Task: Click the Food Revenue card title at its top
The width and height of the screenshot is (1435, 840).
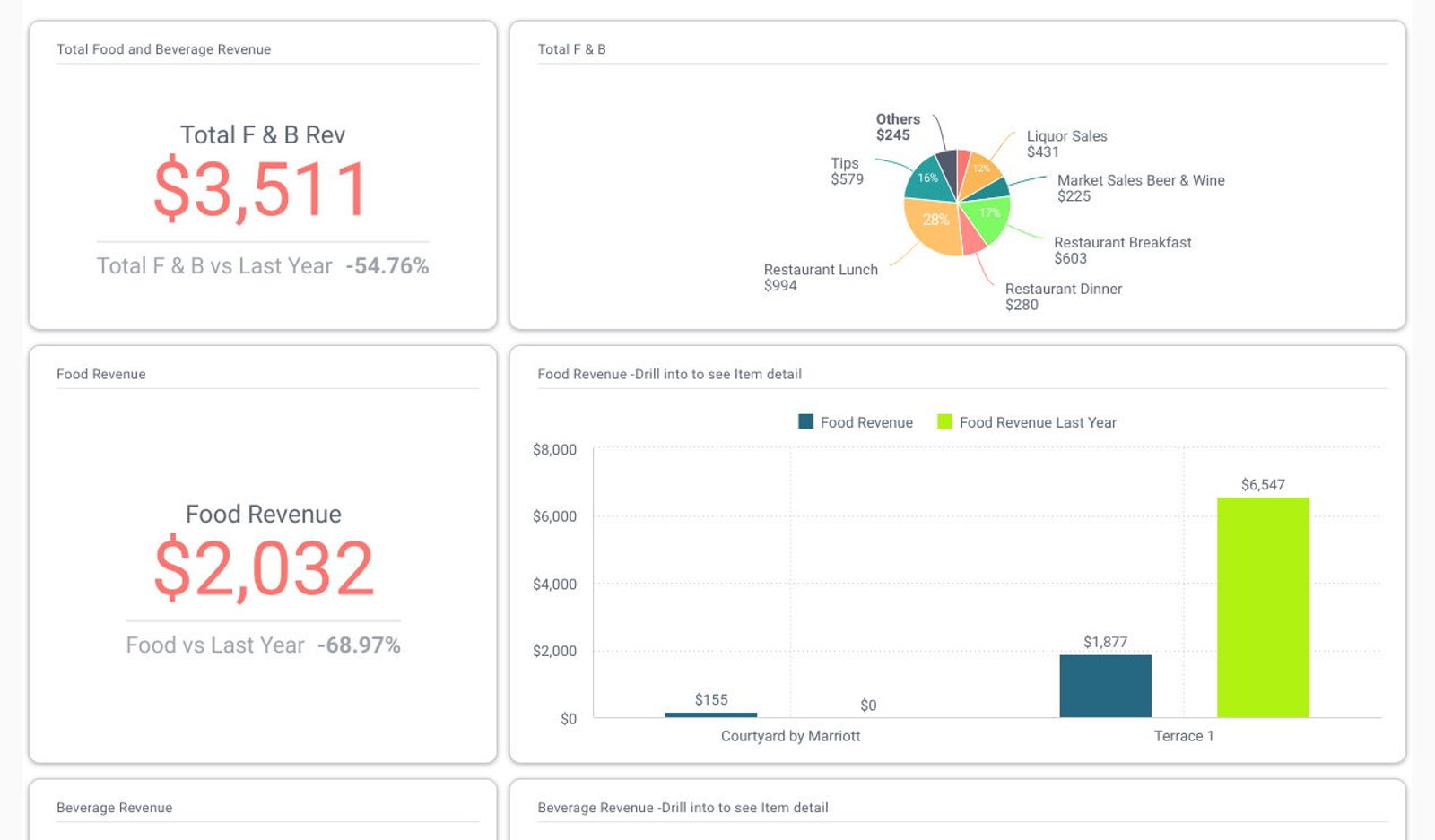Action: [101, 374]
